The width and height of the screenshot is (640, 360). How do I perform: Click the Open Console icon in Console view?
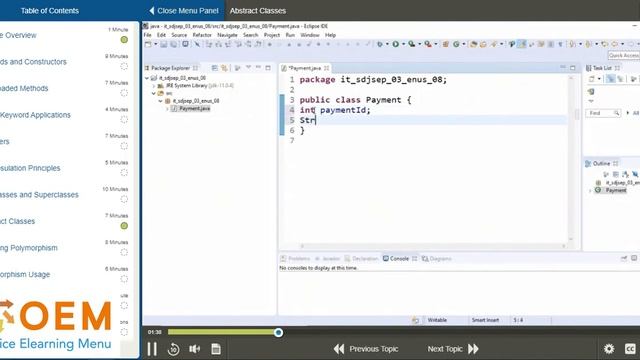[x=634, y=258]
